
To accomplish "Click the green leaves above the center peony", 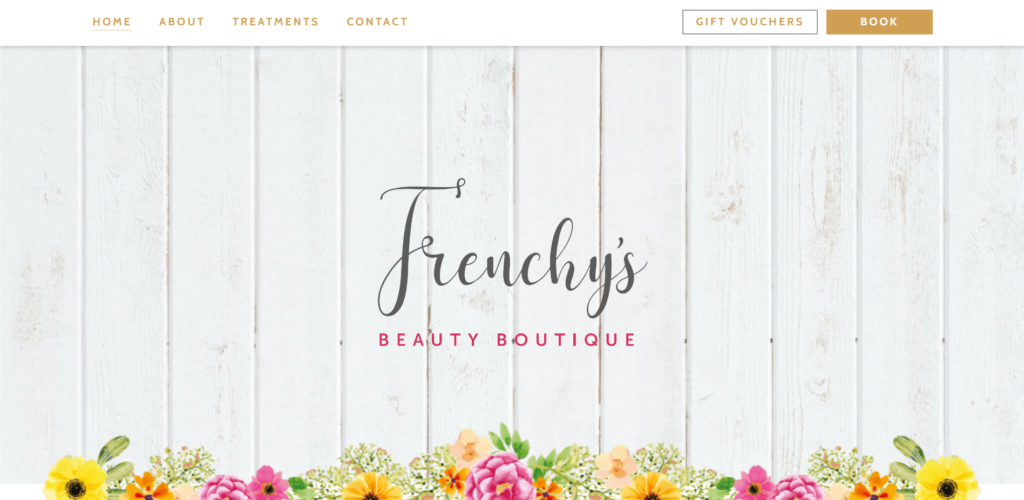I will tap(511, 439).
